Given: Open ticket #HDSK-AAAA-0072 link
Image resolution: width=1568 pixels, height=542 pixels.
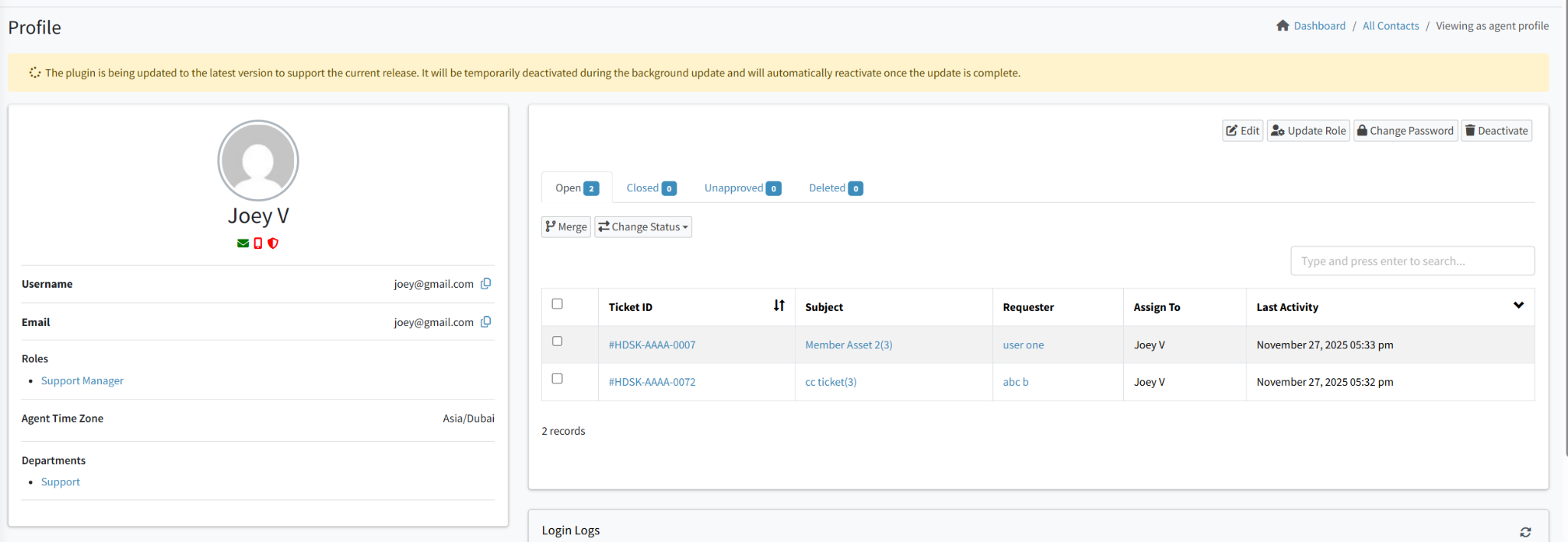Looking at the screenshot, I should (x=652, y=382).
